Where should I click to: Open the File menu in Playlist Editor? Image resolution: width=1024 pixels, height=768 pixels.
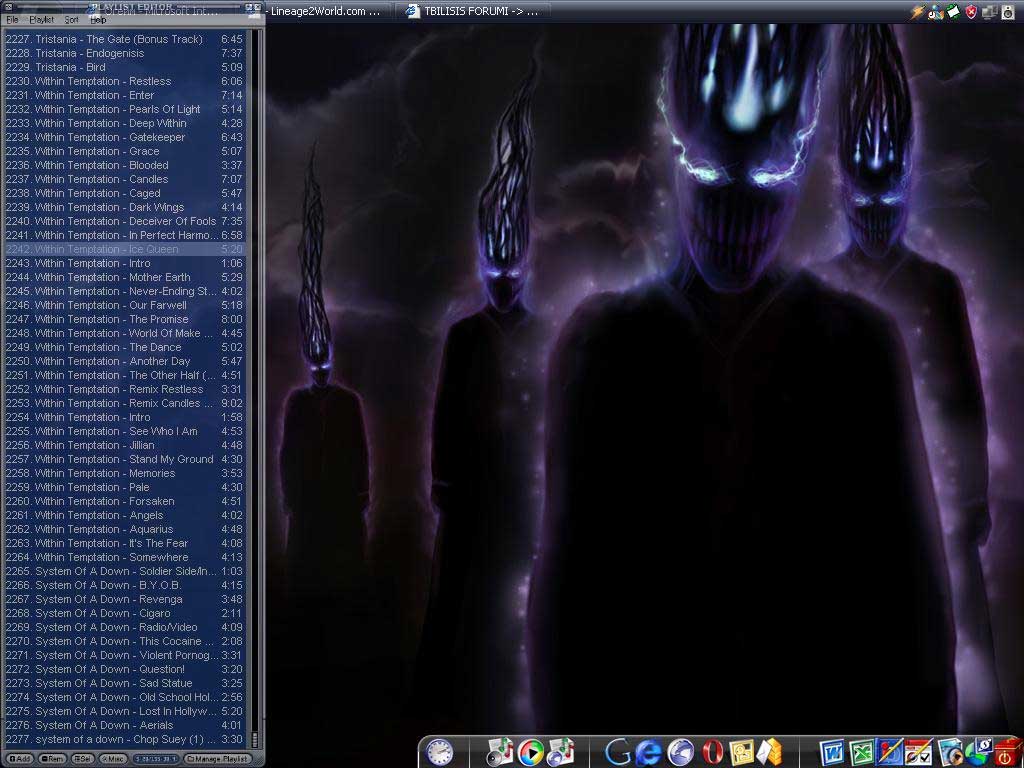point(12,20)
